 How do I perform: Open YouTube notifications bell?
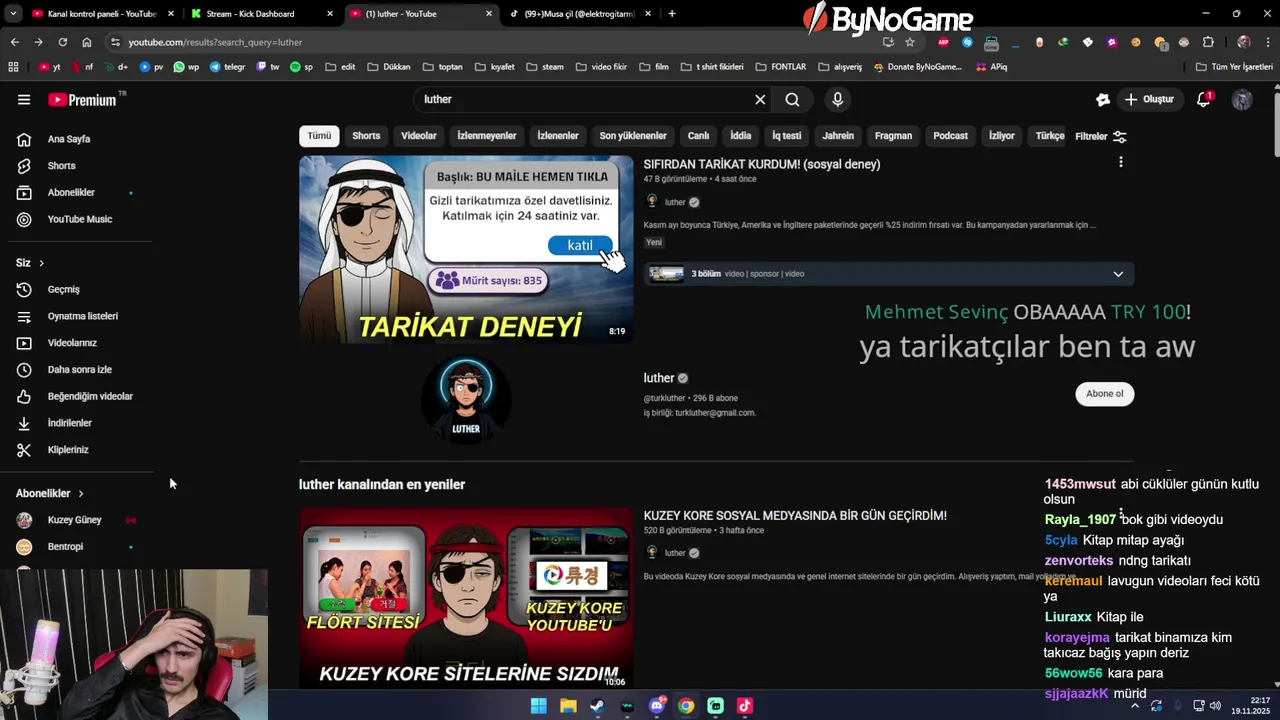click(x=1204, y=99)
